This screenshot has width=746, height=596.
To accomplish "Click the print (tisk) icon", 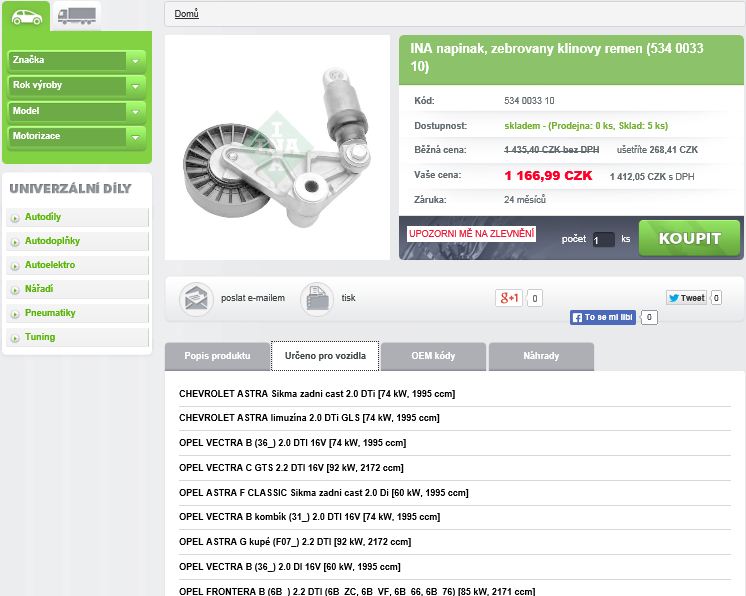I will [x=317, y=298].
